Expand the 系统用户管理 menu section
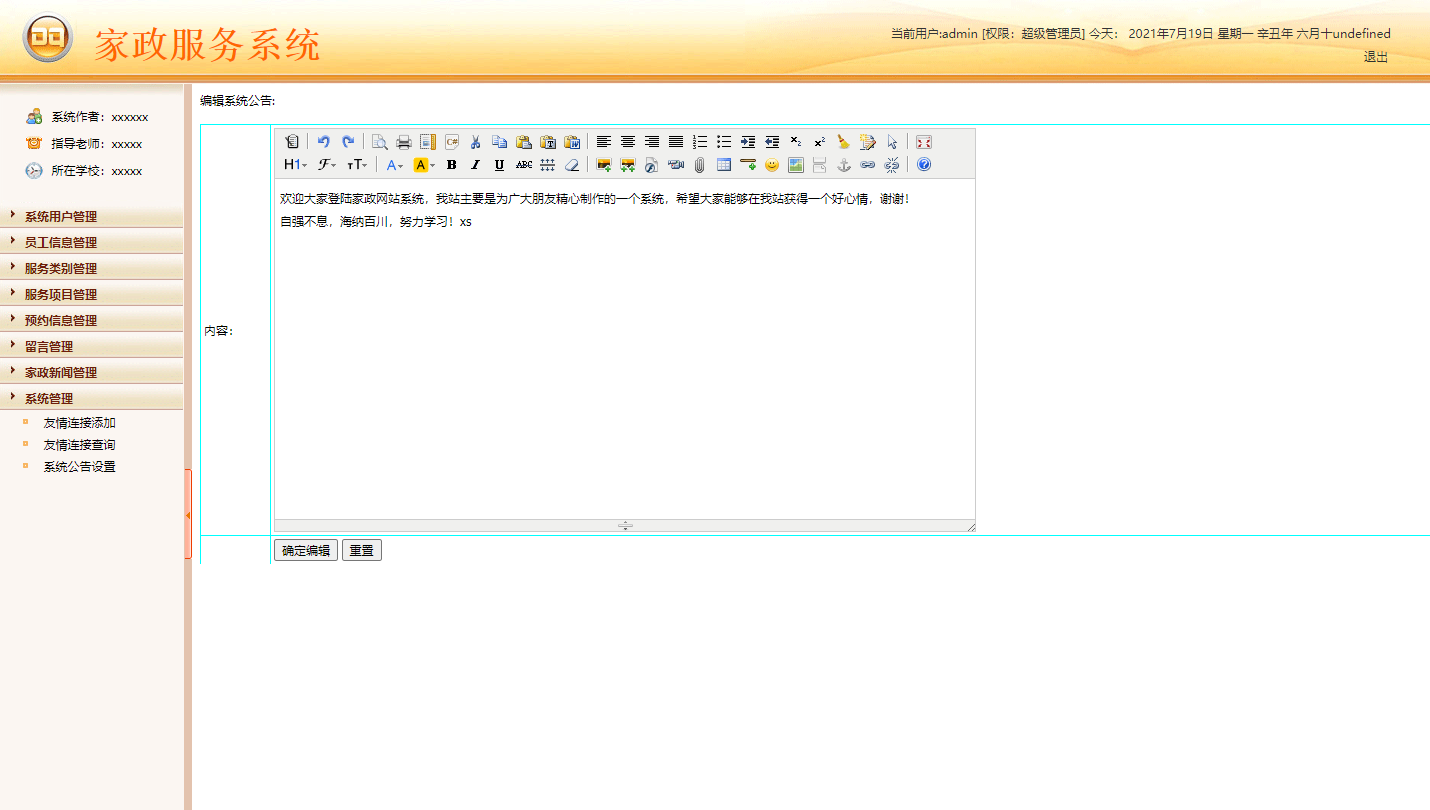 click(x=61, y=217)
